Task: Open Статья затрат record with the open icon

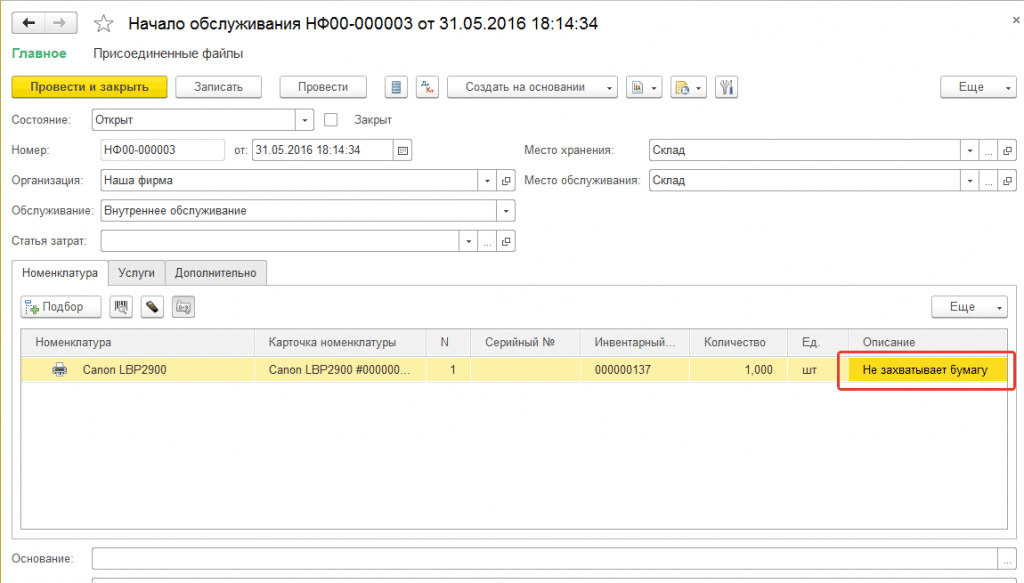Action: coord(506,242)
